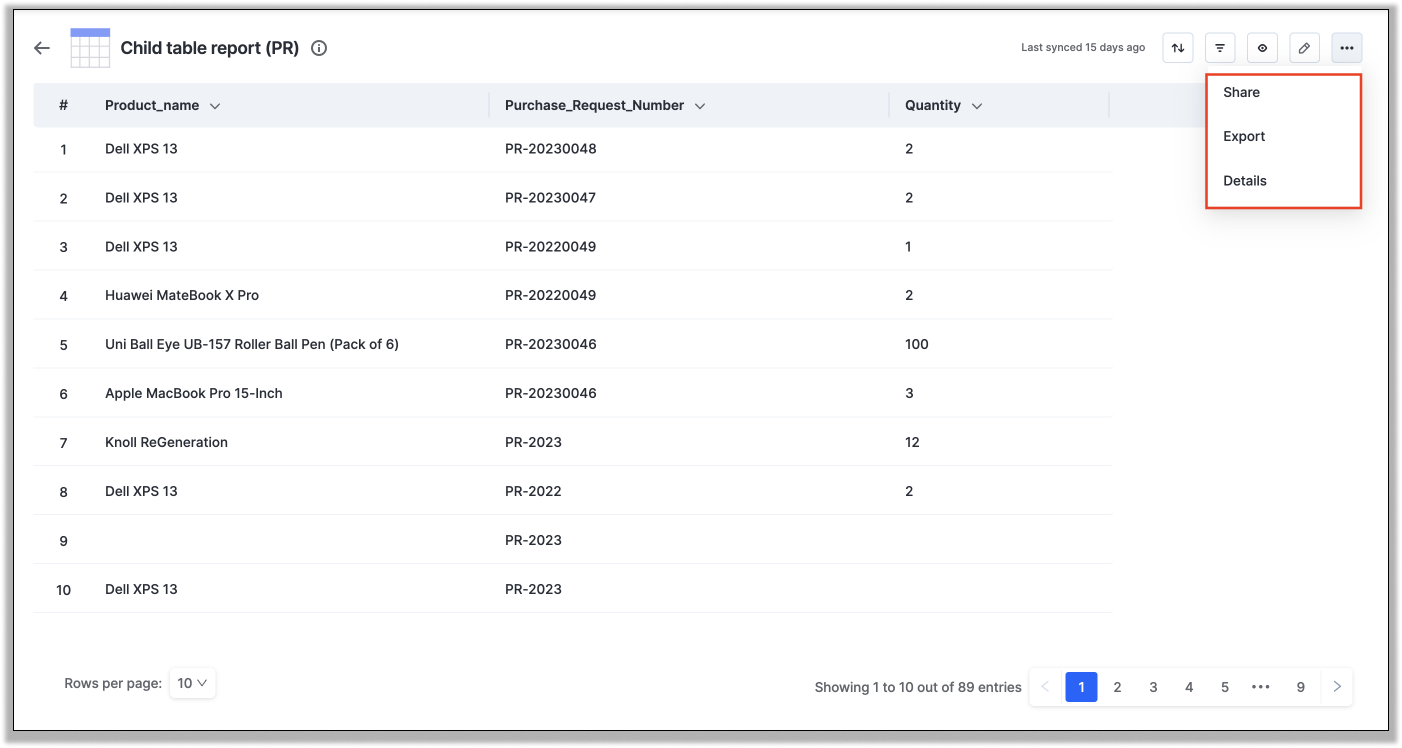Go to page 2
The width and height of the screenshot is (1402, 748).
(1117, 687)
